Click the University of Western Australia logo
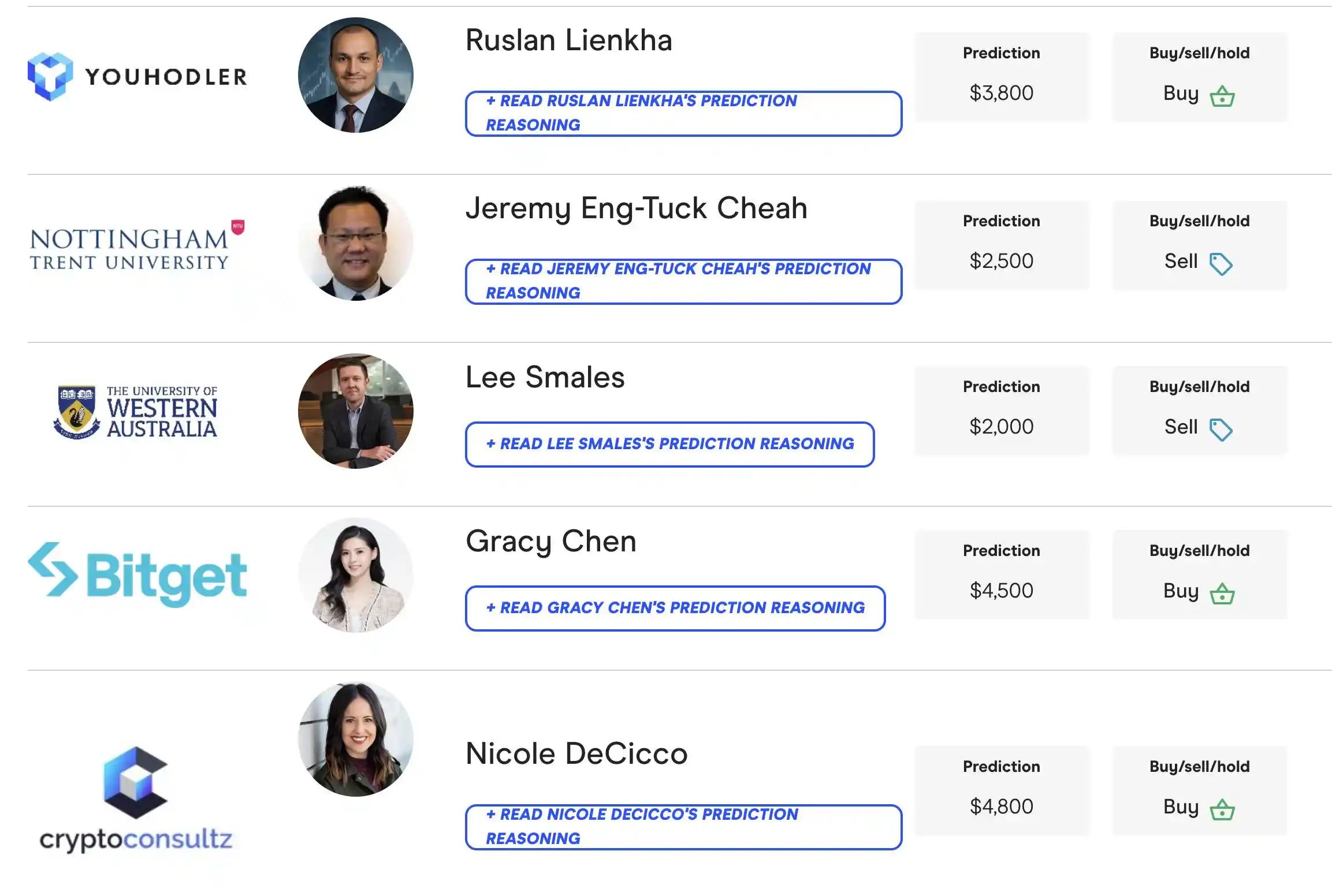The image size is (1332, 896). tap(136, 412)
